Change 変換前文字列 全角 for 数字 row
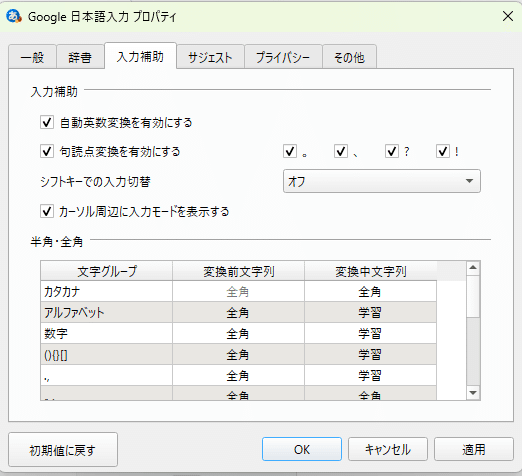The image size is (522, 476). [x=238, y=334]
